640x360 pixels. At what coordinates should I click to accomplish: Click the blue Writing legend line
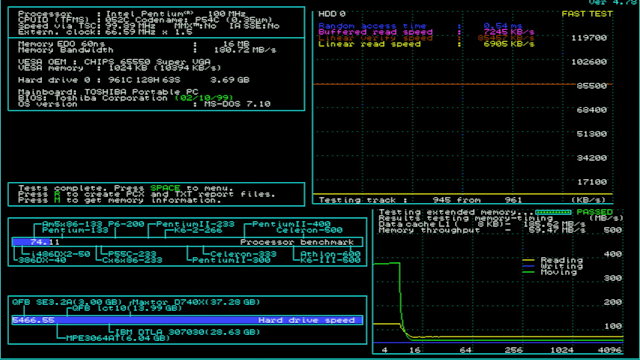click(528, 266)
